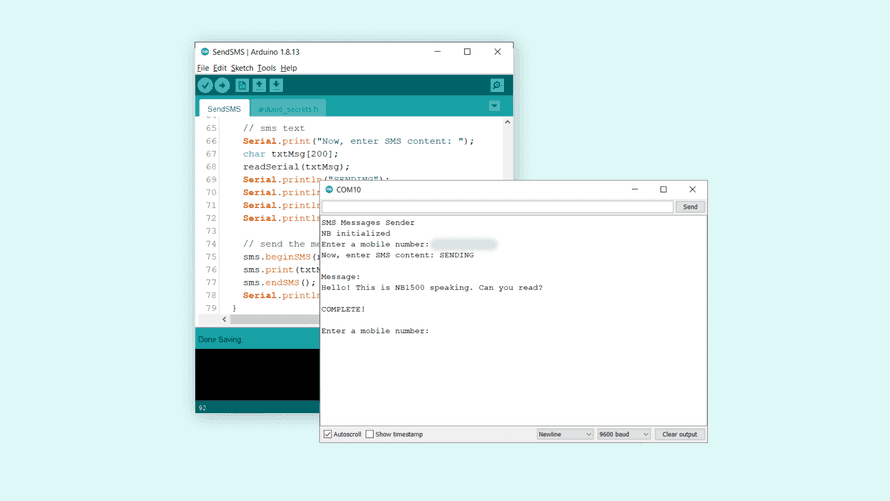This screenshot has width=890, height=501.
Task: Maximize the SendSMS Arduino window
Action: pos(467,52)
